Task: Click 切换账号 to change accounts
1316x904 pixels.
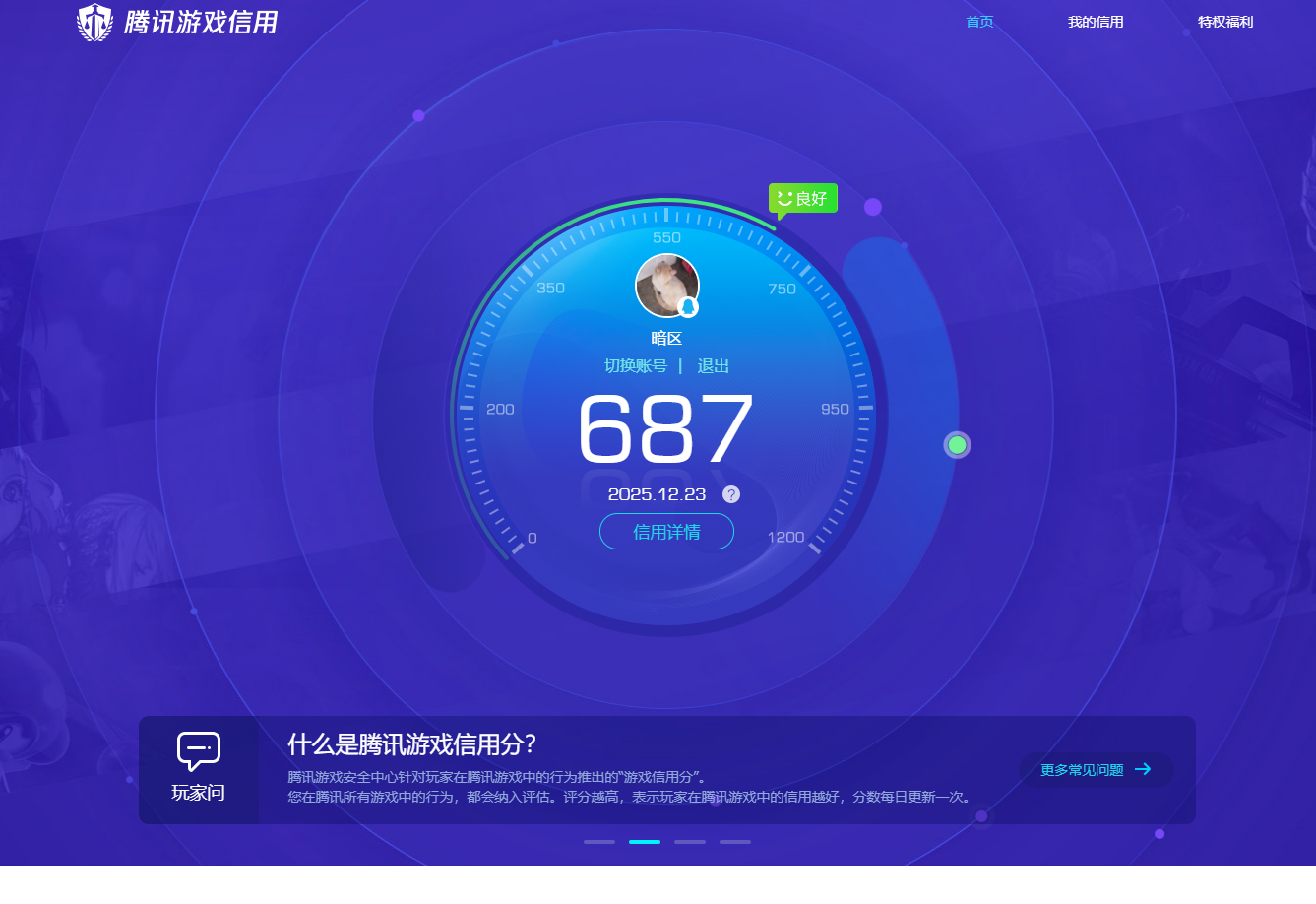Action: [635, 365]
